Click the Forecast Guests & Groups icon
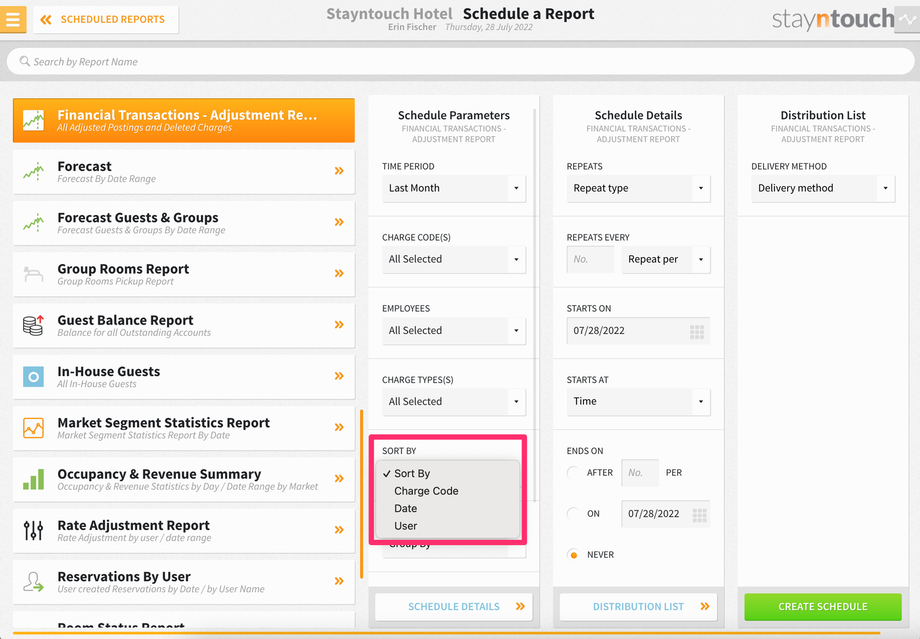The image size is (920, 639). point(33,222)
